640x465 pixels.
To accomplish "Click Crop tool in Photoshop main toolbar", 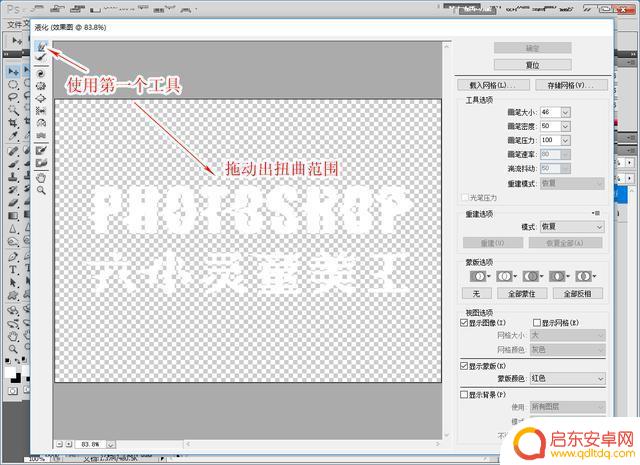I will (x=13, y=122).
